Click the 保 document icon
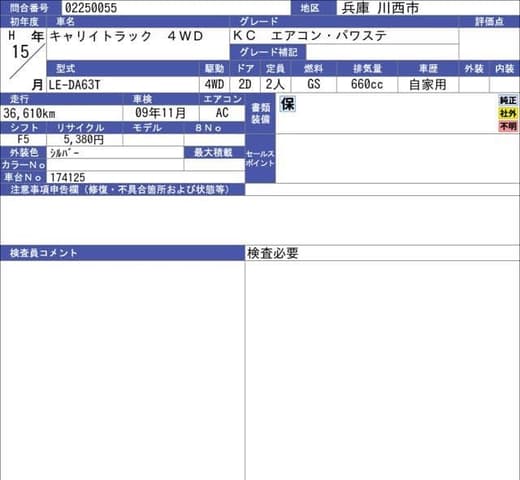 tap(288, 104)
